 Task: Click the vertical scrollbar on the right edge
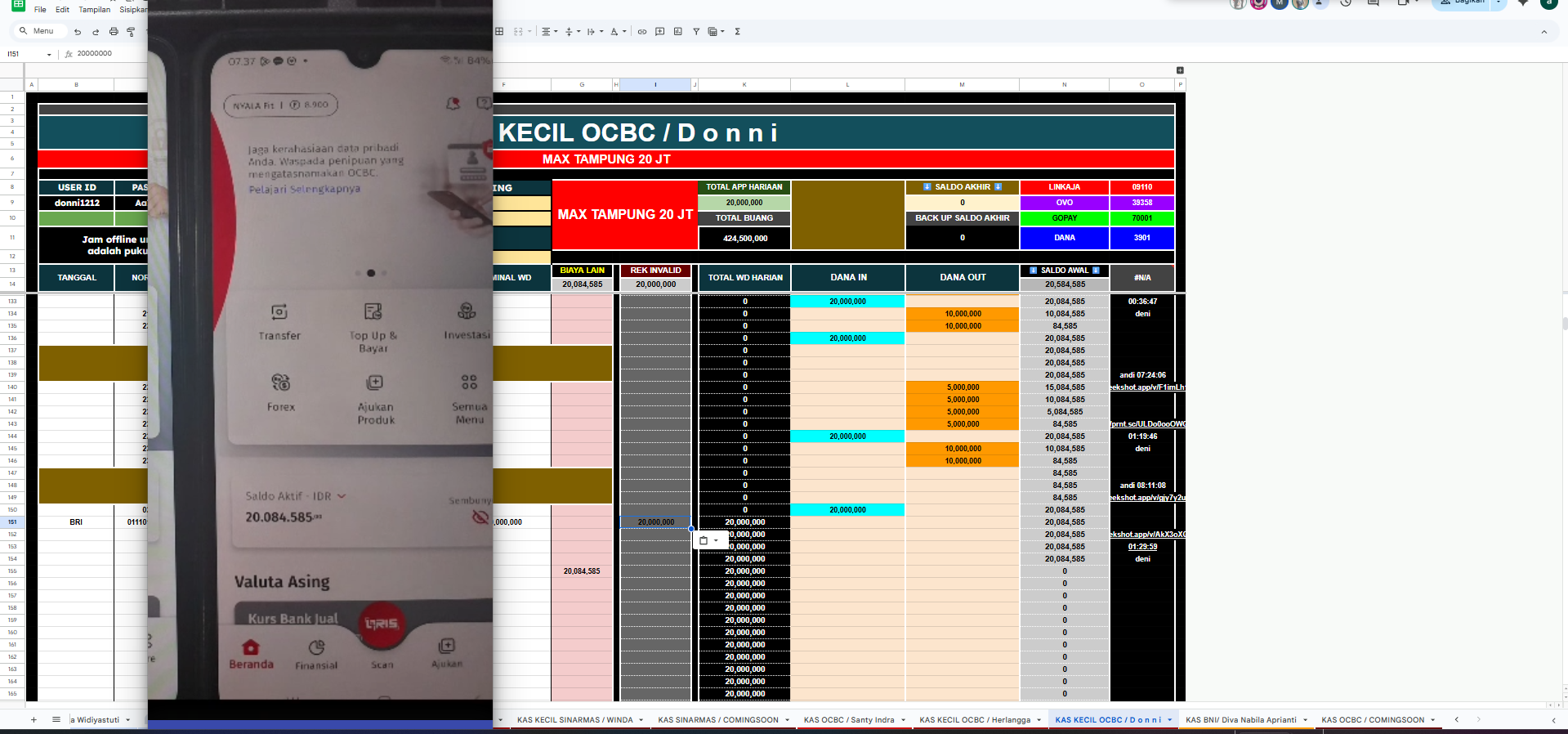pos(1564,323)
